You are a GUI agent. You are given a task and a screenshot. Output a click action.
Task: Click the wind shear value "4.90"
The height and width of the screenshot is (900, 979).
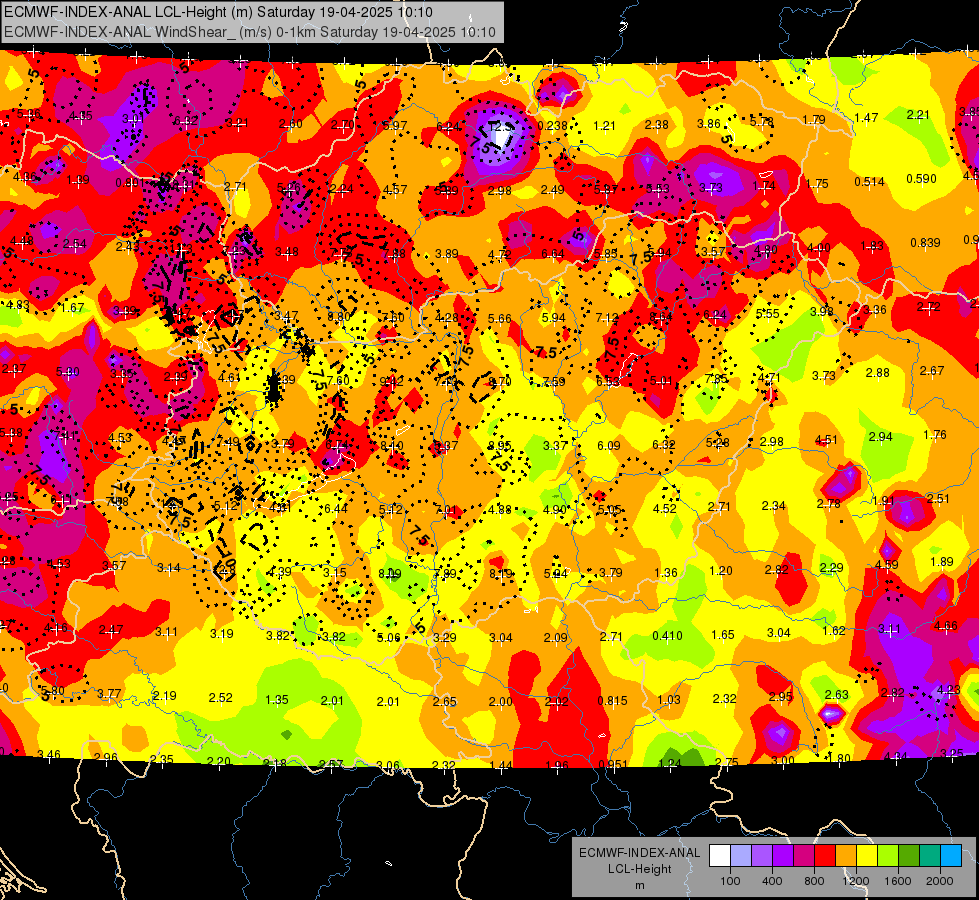click(x=554, y=510)
